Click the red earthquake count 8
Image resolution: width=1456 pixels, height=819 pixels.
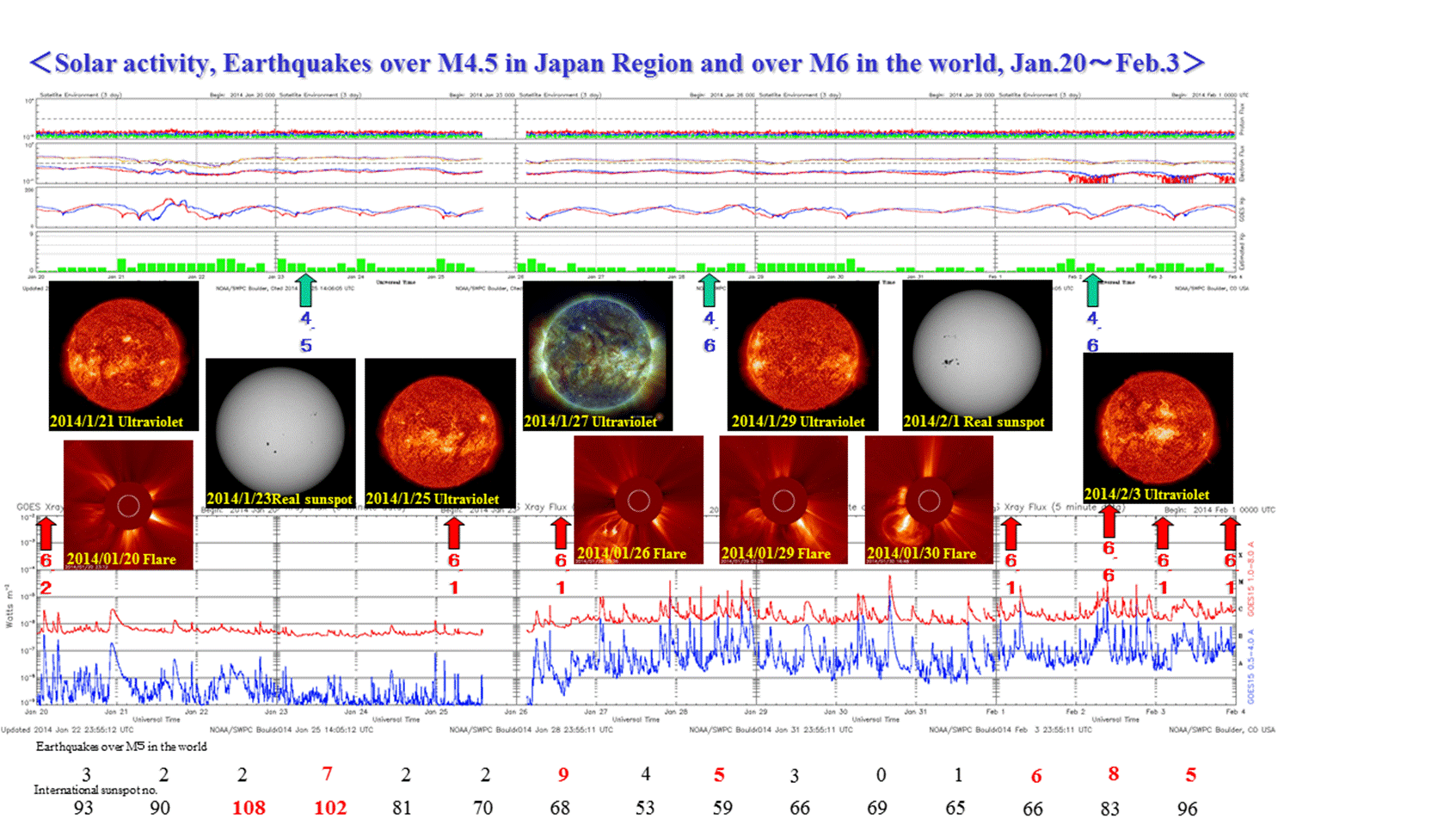pyautogui.click(x=1113, y=774)
